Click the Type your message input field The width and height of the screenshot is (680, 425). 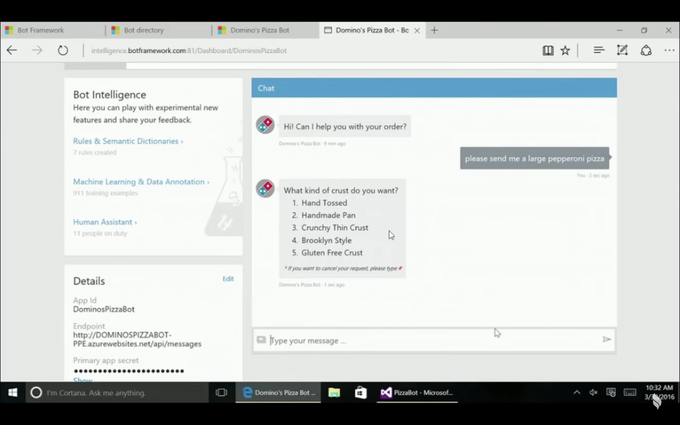pyautogui.click(x=434, y=340)
